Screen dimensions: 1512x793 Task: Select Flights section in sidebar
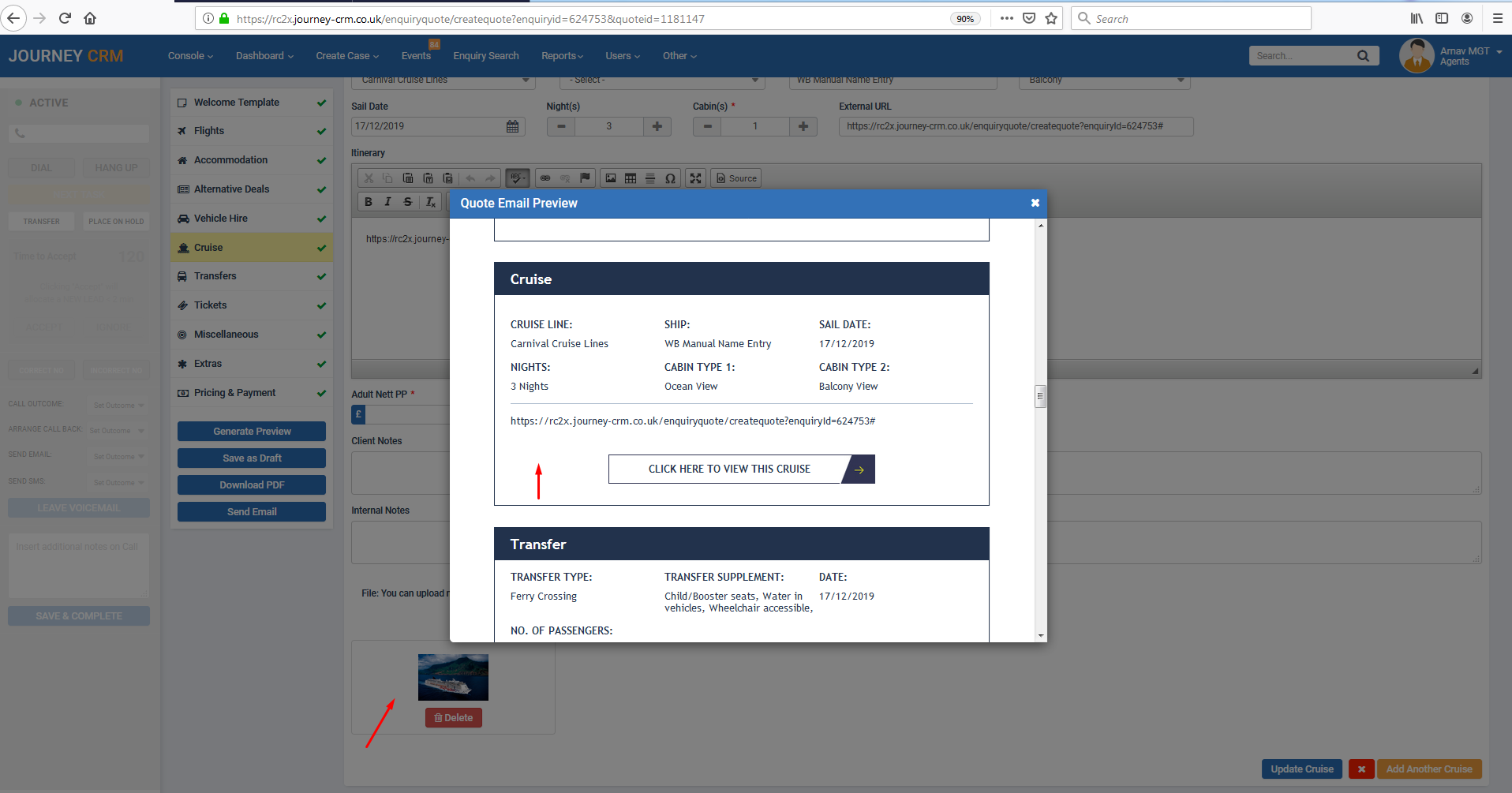(252, 131)
